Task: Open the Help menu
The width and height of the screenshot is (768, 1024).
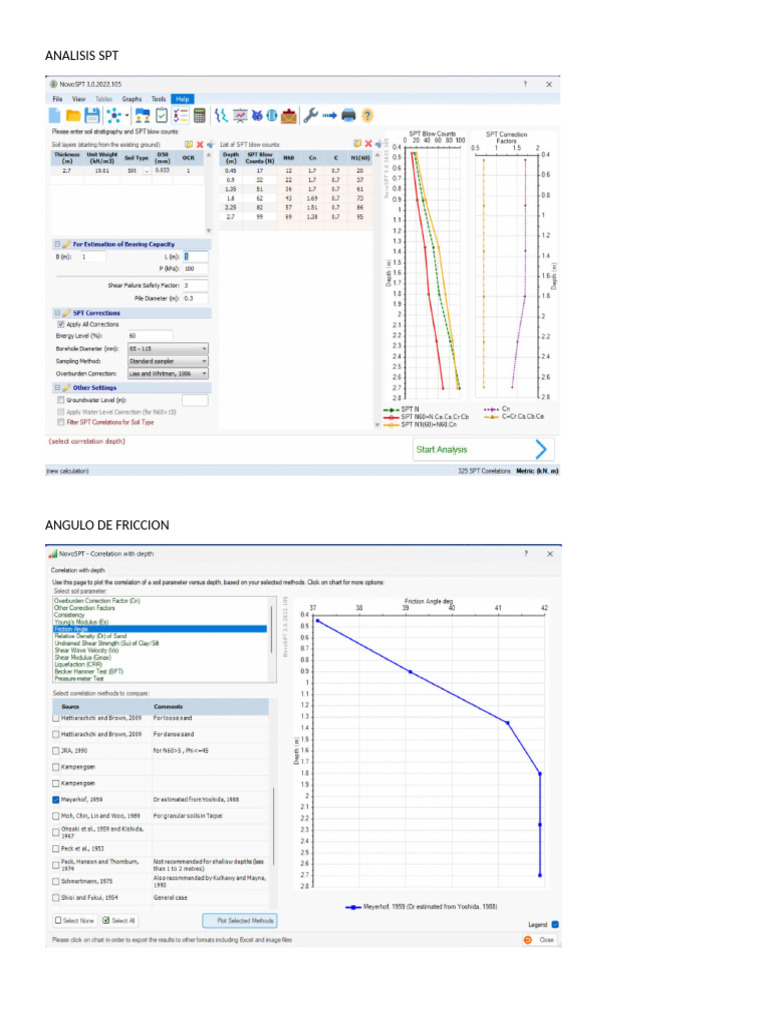Action: (x=182, y=99)
